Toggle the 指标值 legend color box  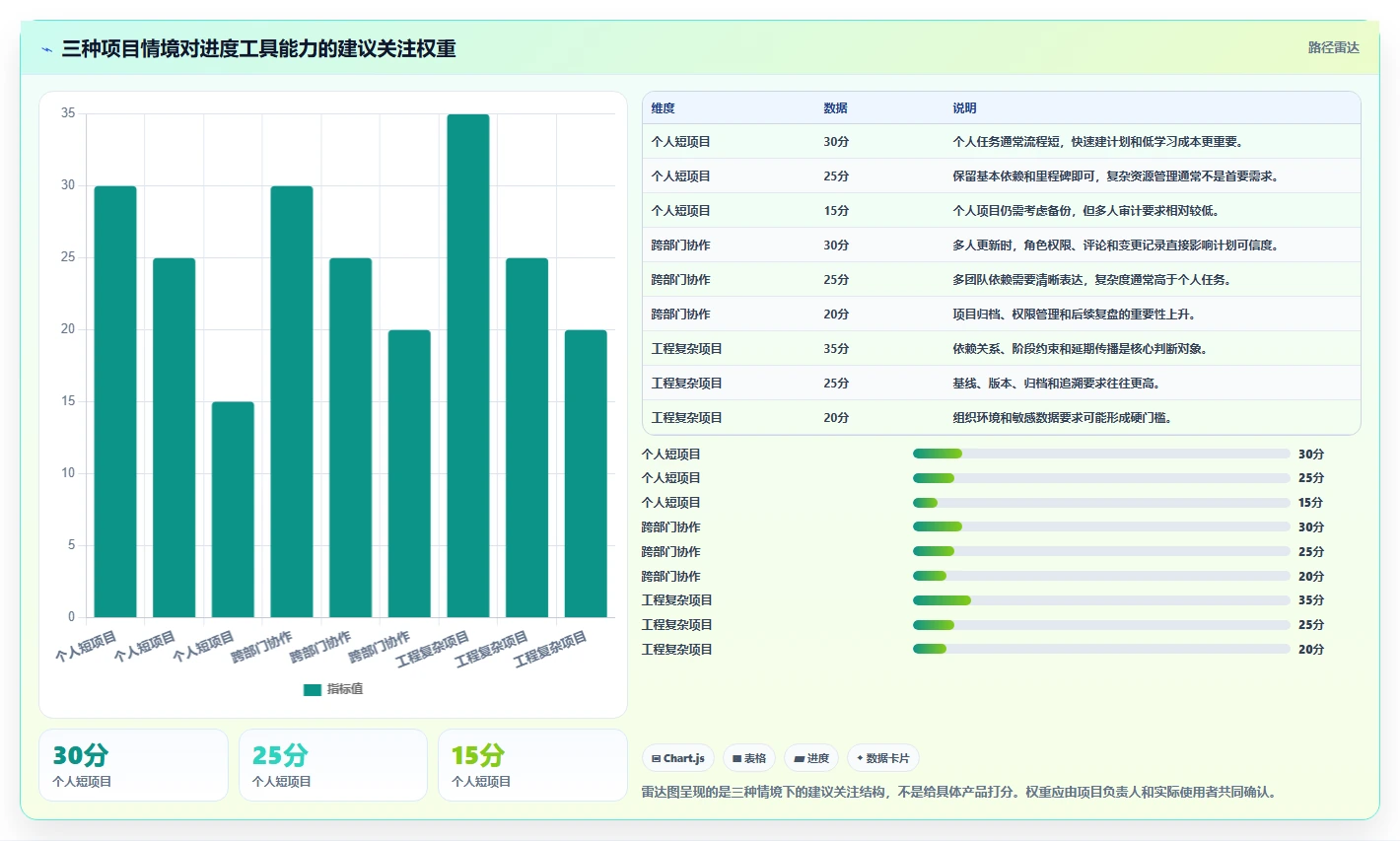(x=313, y=689)
